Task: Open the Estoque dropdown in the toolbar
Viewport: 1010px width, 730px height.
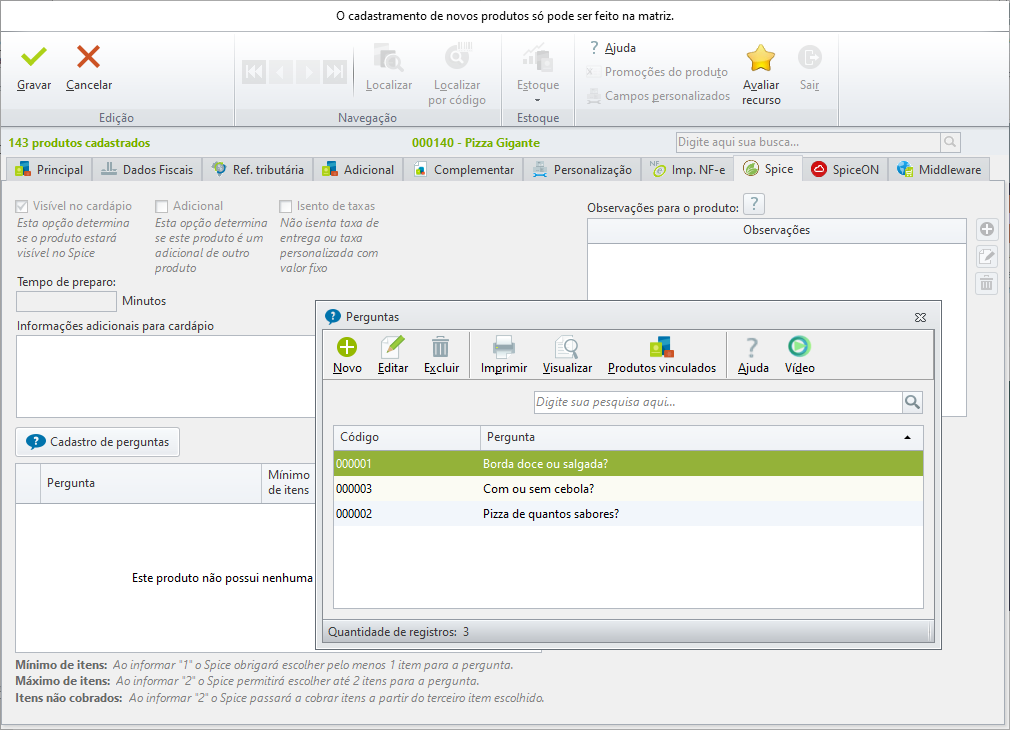Action: (x=538, y=73)
